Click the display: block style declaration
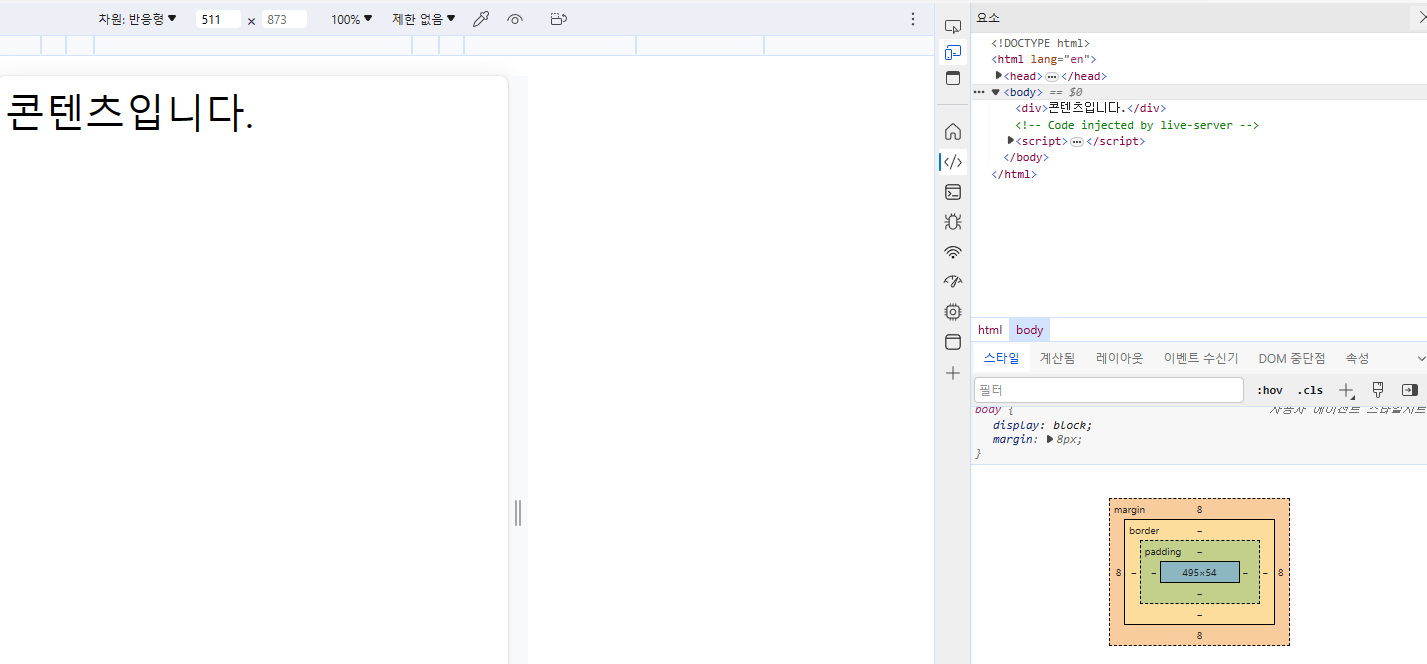1427x664 pixels. (1042, 425)
